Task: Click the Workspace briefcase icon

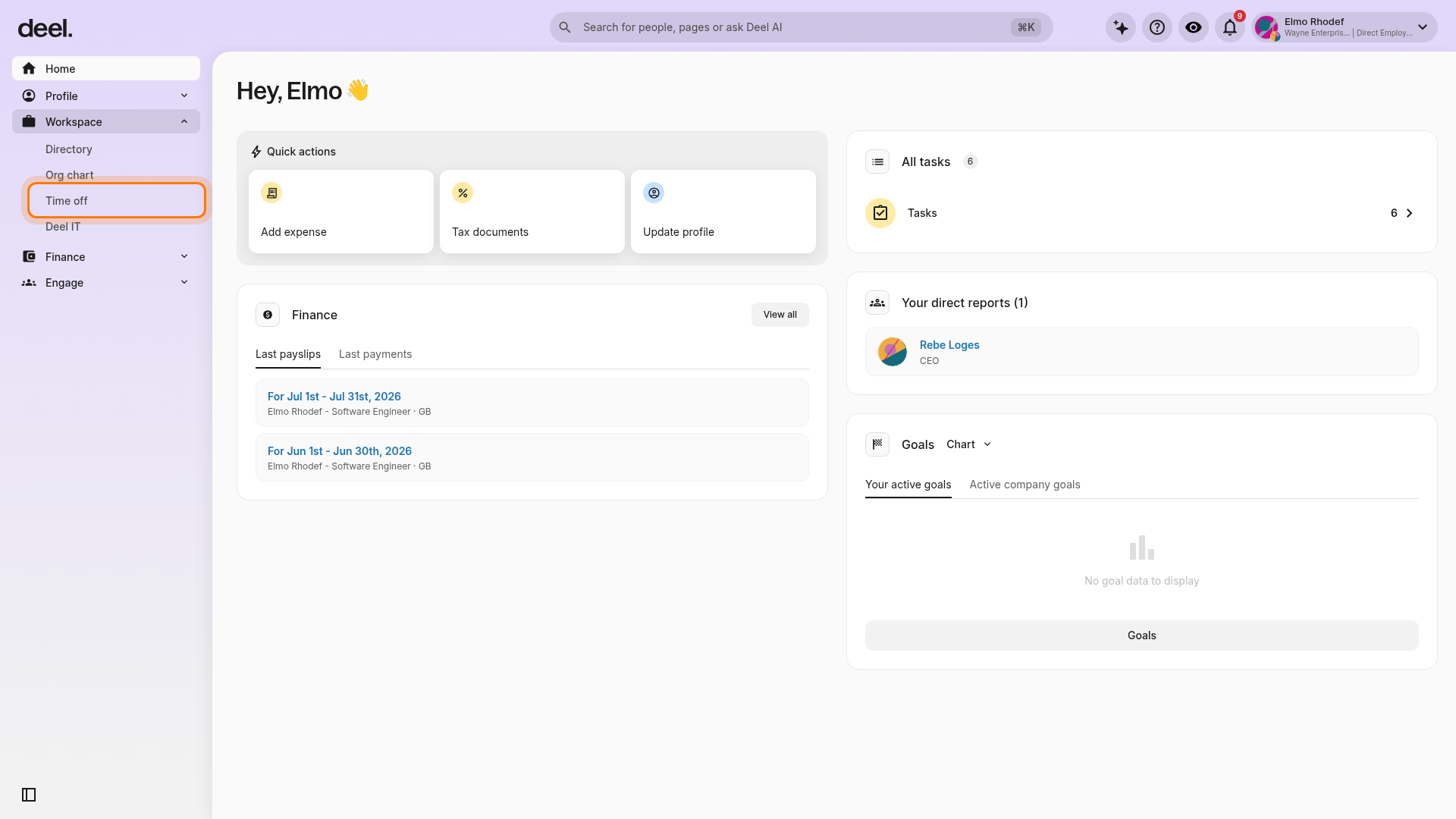Action: (29, 121)
